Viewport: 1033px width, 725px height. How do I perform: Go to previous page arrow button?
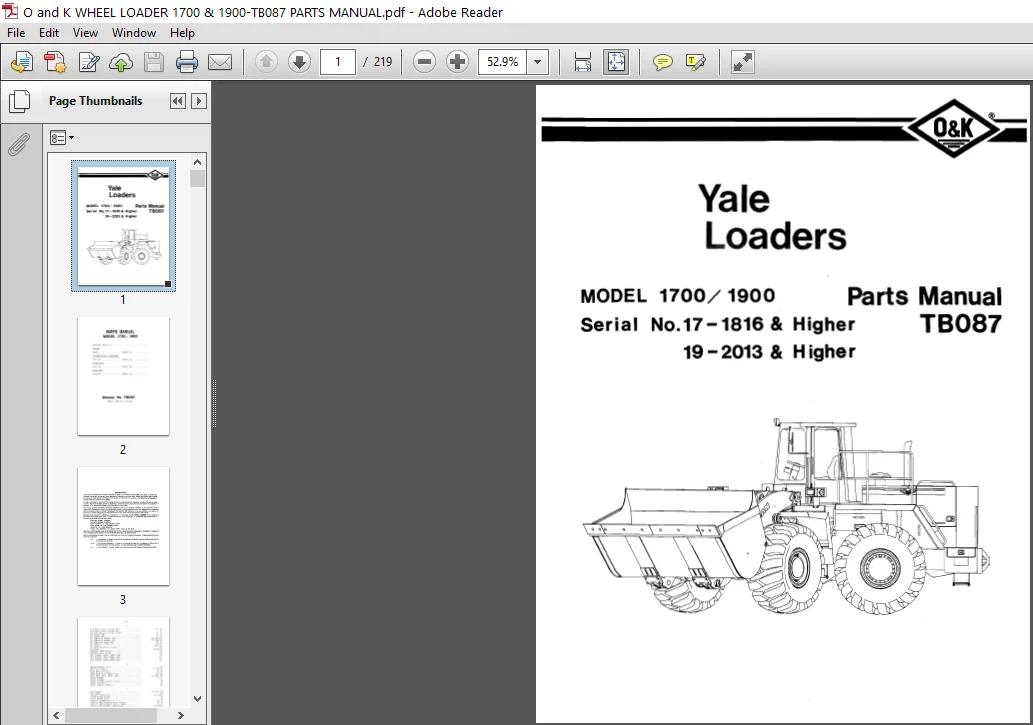point(266,62)
